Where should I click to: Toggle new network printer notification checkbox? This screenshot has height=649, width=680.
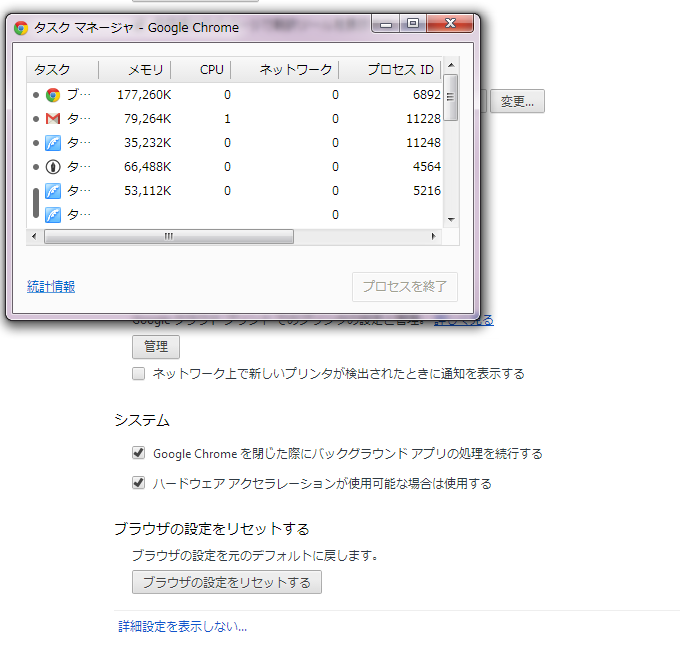138,373
